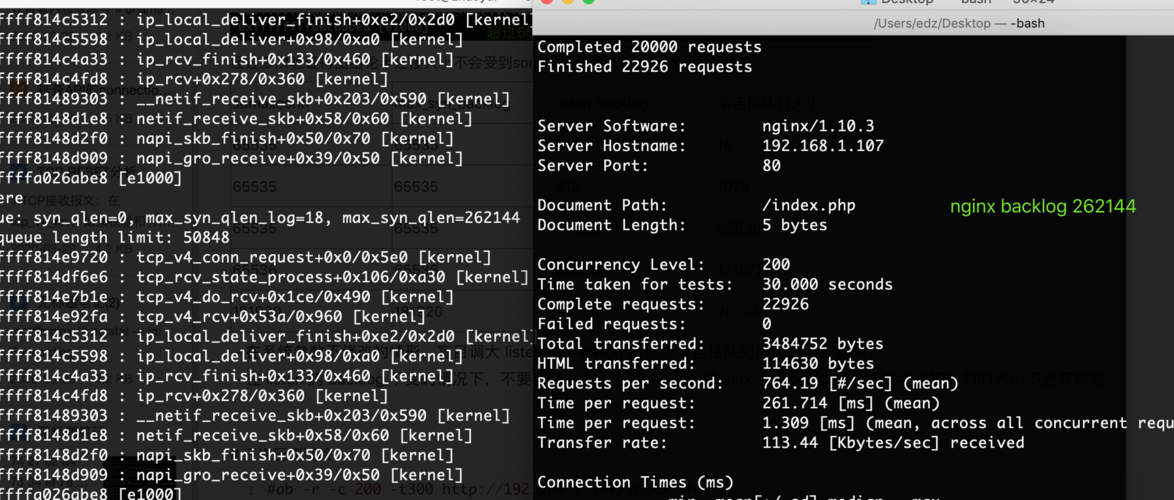Click the Document Length value "5 bytes"
The width and height of the screenshot is (1174, 500).
(794, 225)
